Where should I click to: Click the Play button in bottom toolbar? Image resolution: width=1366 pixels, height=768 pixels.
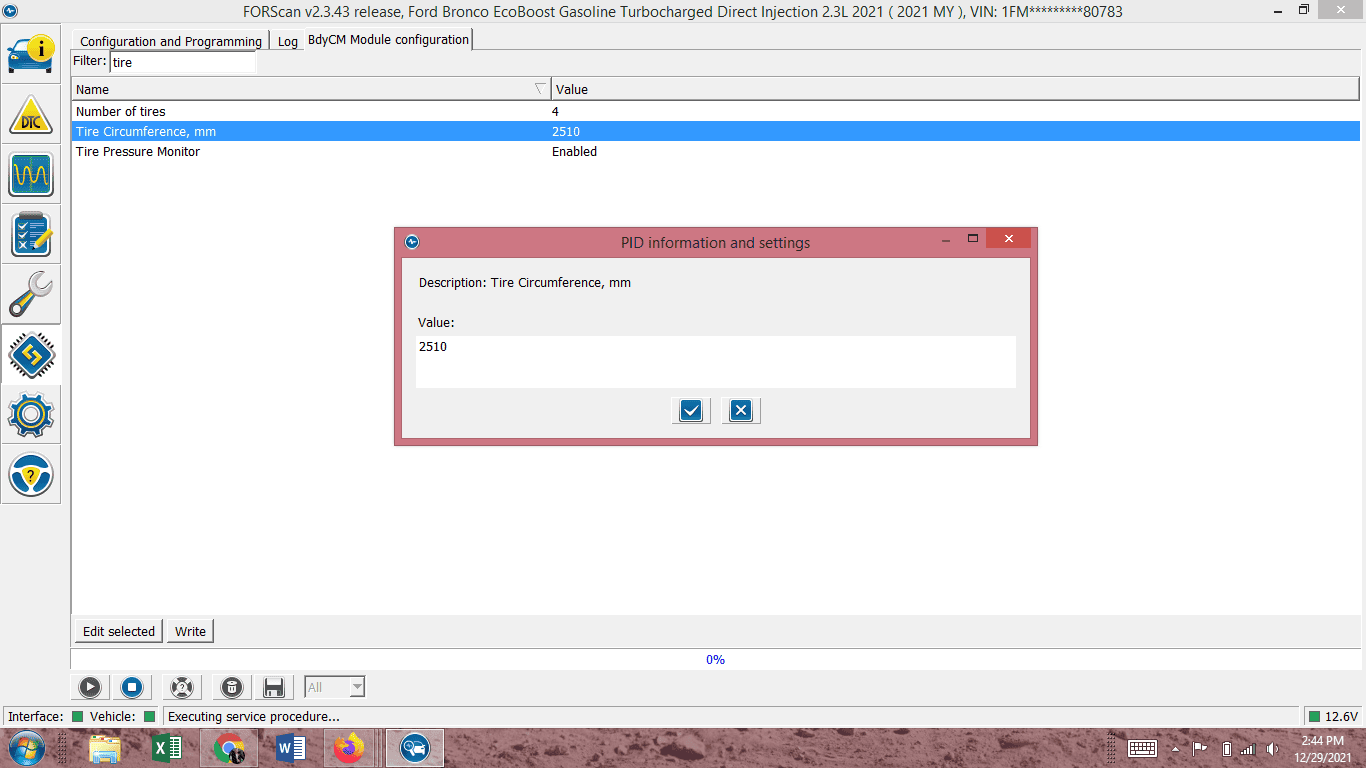point(90,687)
